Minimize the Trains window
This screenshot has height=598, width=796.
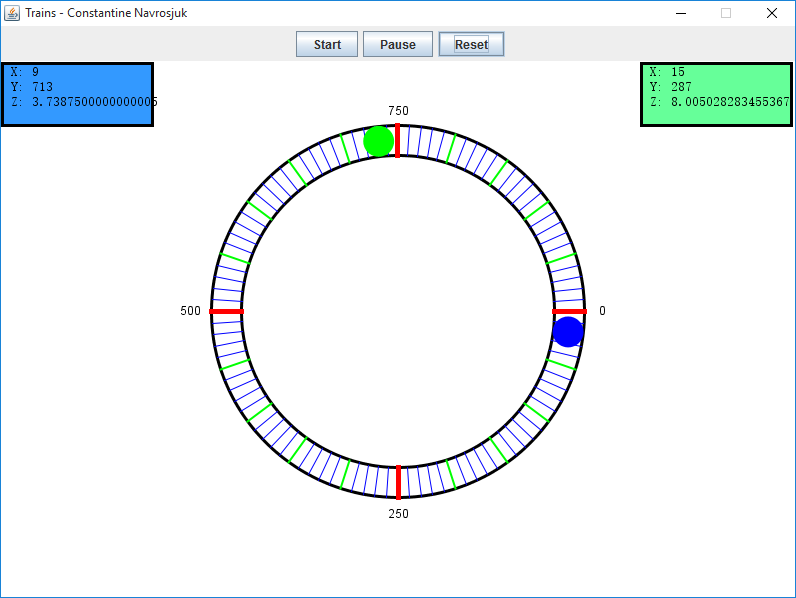coord(680,13)
